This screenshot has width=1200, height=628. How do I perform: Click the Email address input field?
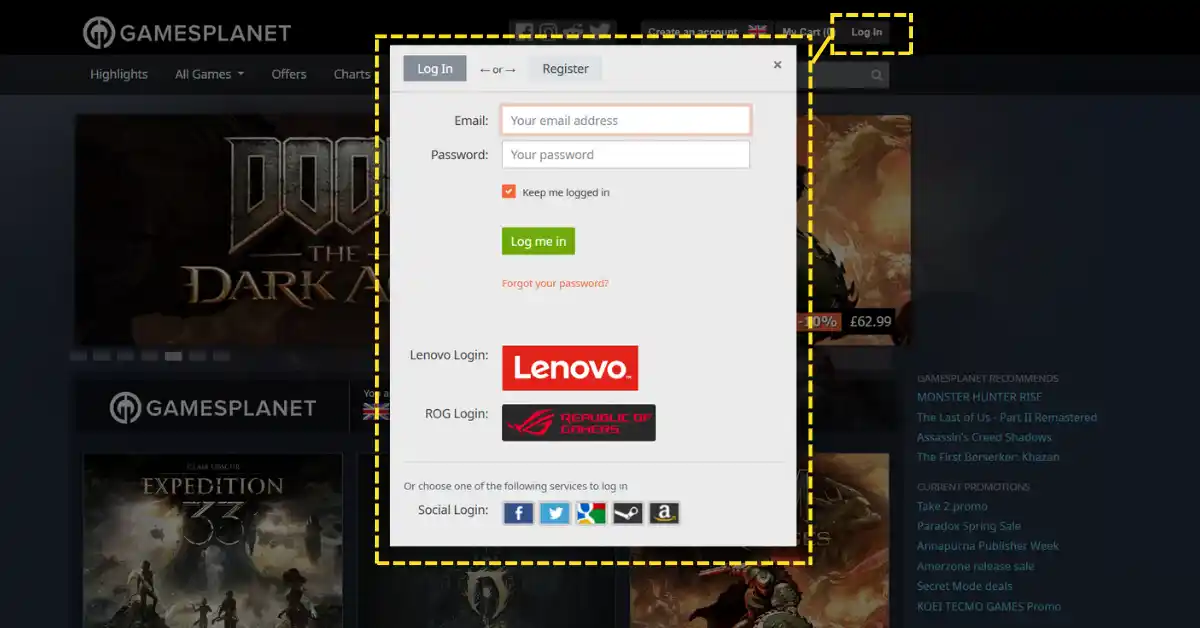tap(625, 119)
